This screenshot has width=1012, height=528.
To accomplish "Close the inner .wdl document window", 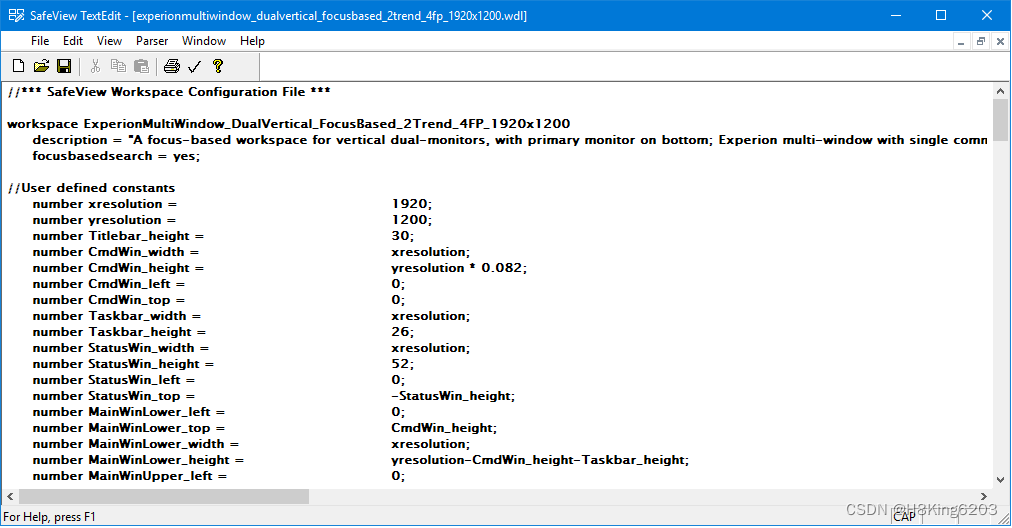I will (x=1000, y=41).
